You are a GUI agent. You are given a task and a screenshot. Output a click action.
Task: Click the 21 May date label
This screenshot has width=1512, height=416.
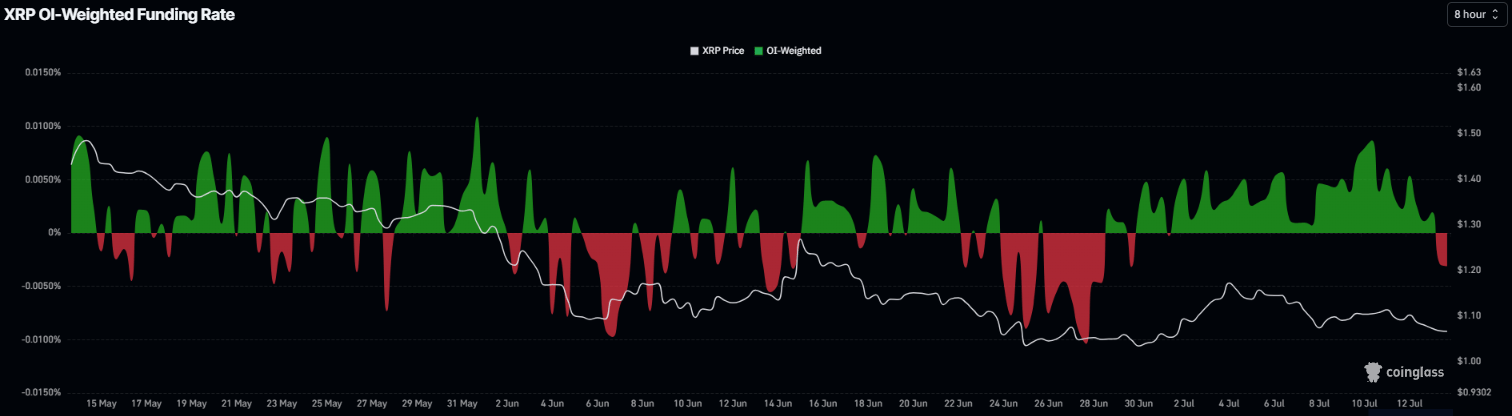(x=236, y=404)
